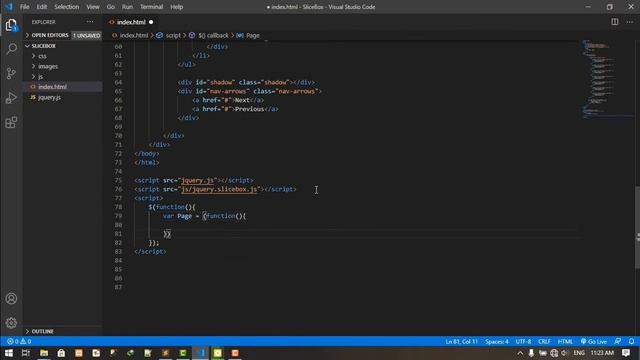Image resolution: width=640 pixels, height=360 pixels.
Task: Open the Extensions view
Action: pyautogui.click(x=11, y=122)
